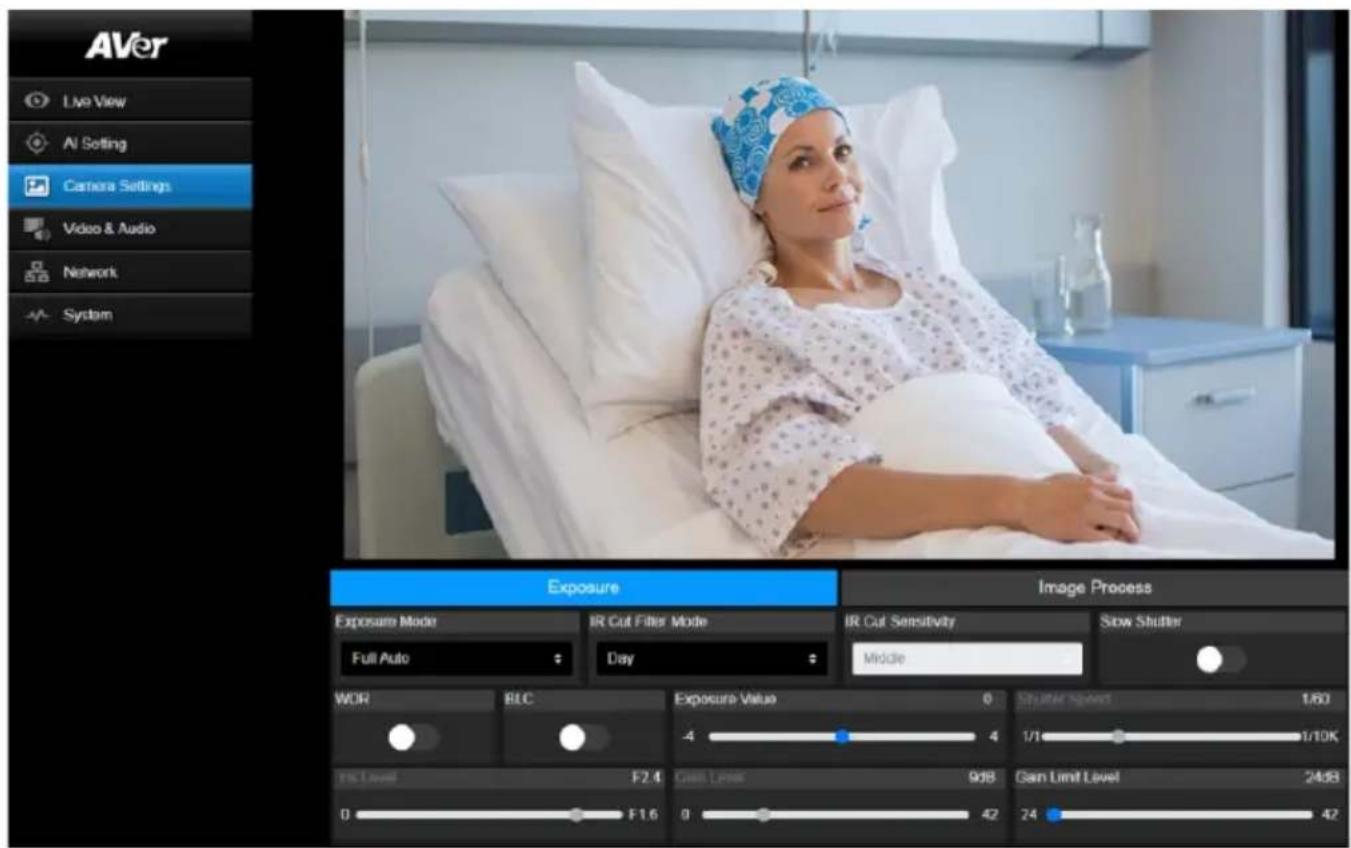Click the 9dB gain level value

981,777
